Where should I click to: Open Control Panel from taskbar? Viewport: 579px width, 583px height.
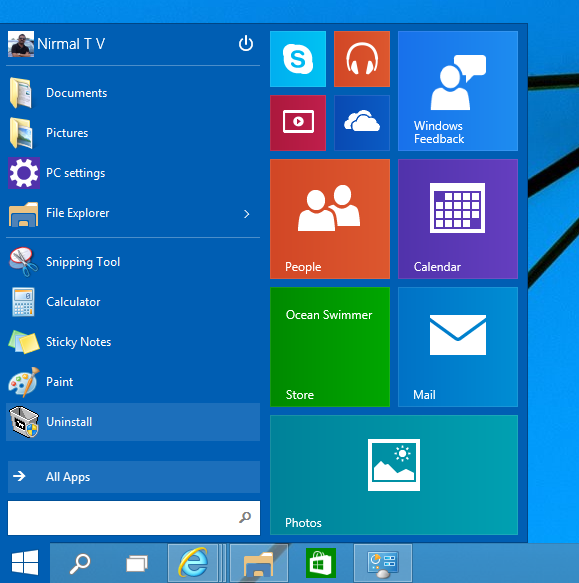(383, 563)
